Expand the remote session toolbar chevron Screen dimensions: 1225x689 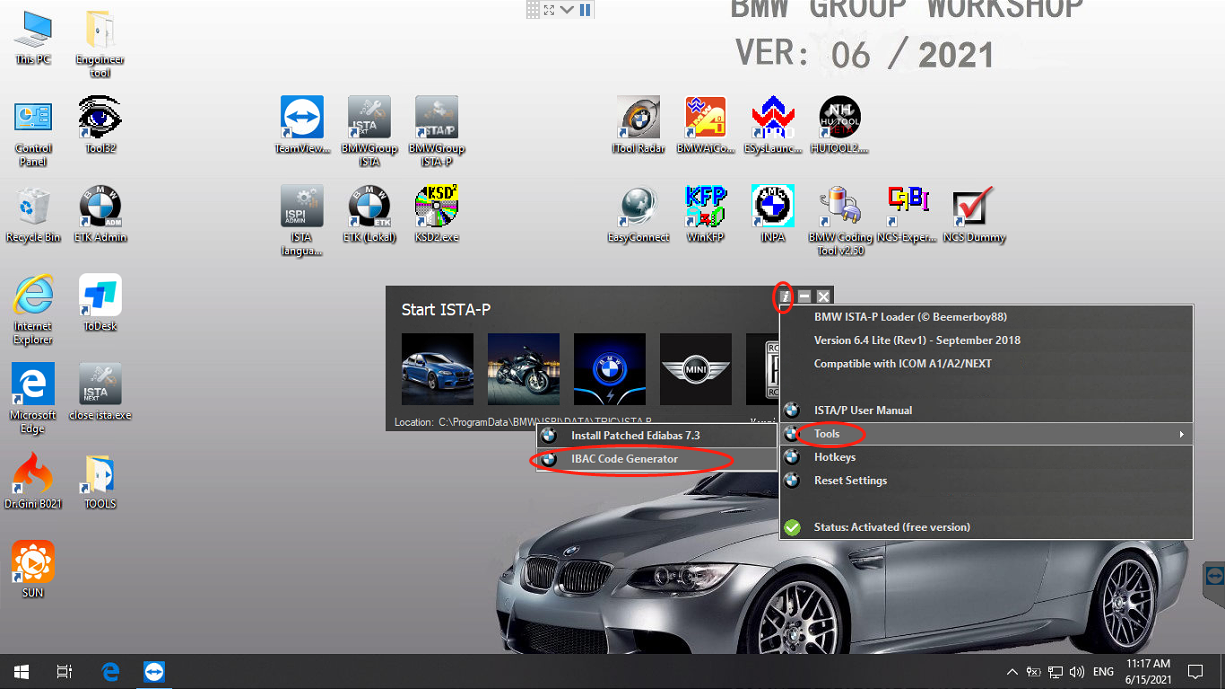click(x=567, y=9)
